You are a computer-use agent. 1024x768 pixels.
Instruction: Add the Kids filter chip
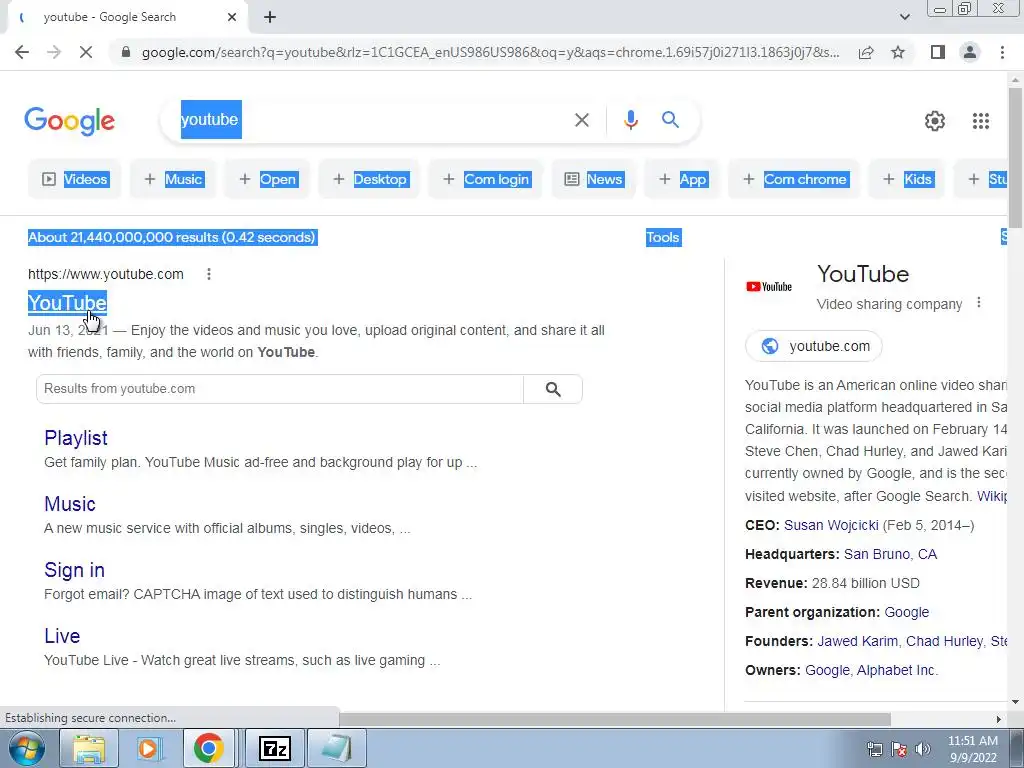point(906,179)
